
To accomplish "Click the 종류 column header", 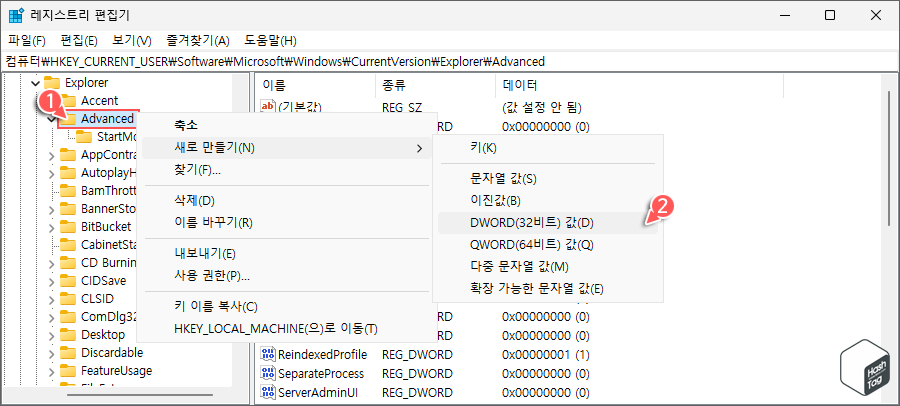I will pyautogui.click(x=435, y=86).
